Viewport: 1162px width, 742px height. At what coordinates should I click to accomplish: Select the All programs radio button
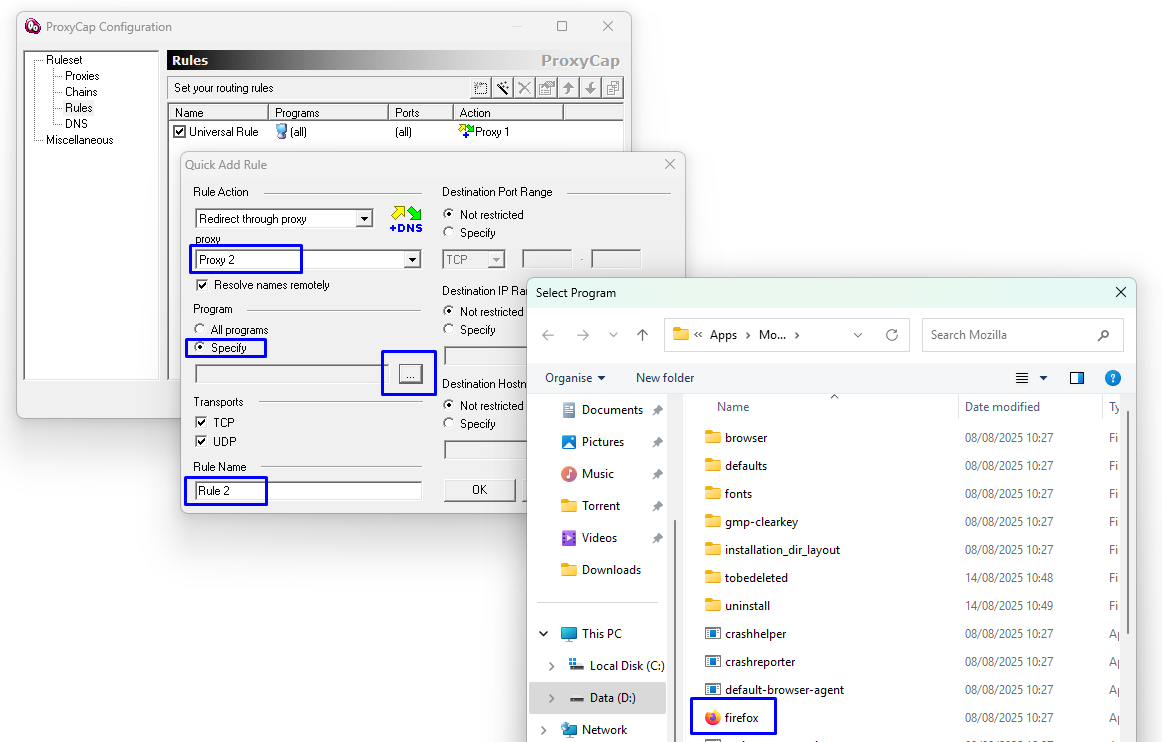point(199,329)
